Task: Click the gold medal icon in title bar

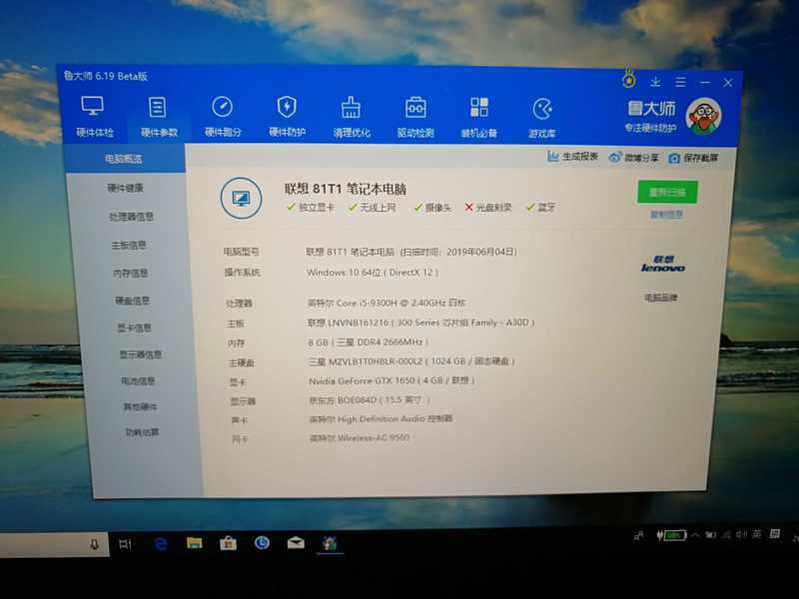Action: [629, 78]
